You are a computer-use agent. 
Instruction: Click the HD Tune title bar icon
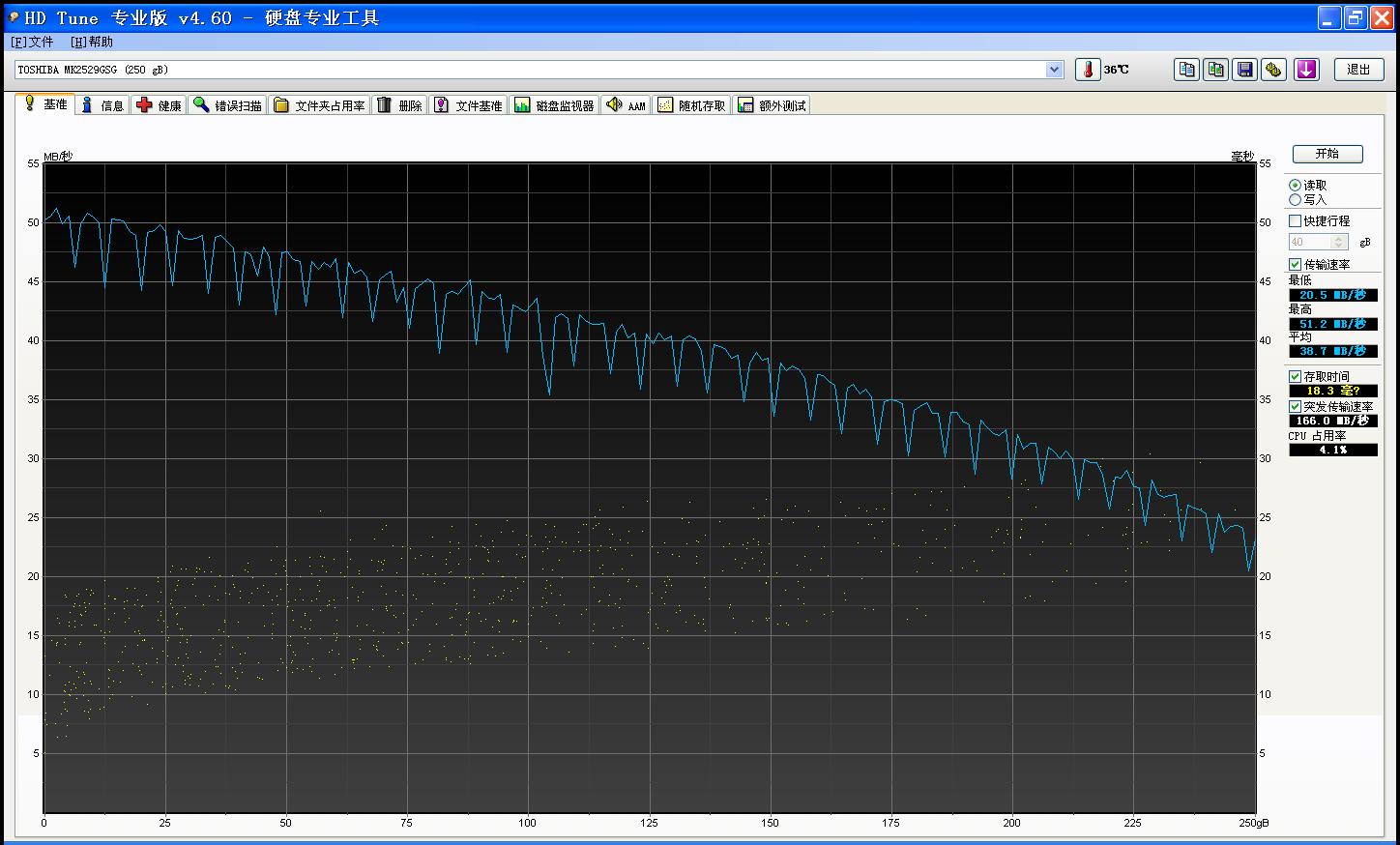click(14, 17)
